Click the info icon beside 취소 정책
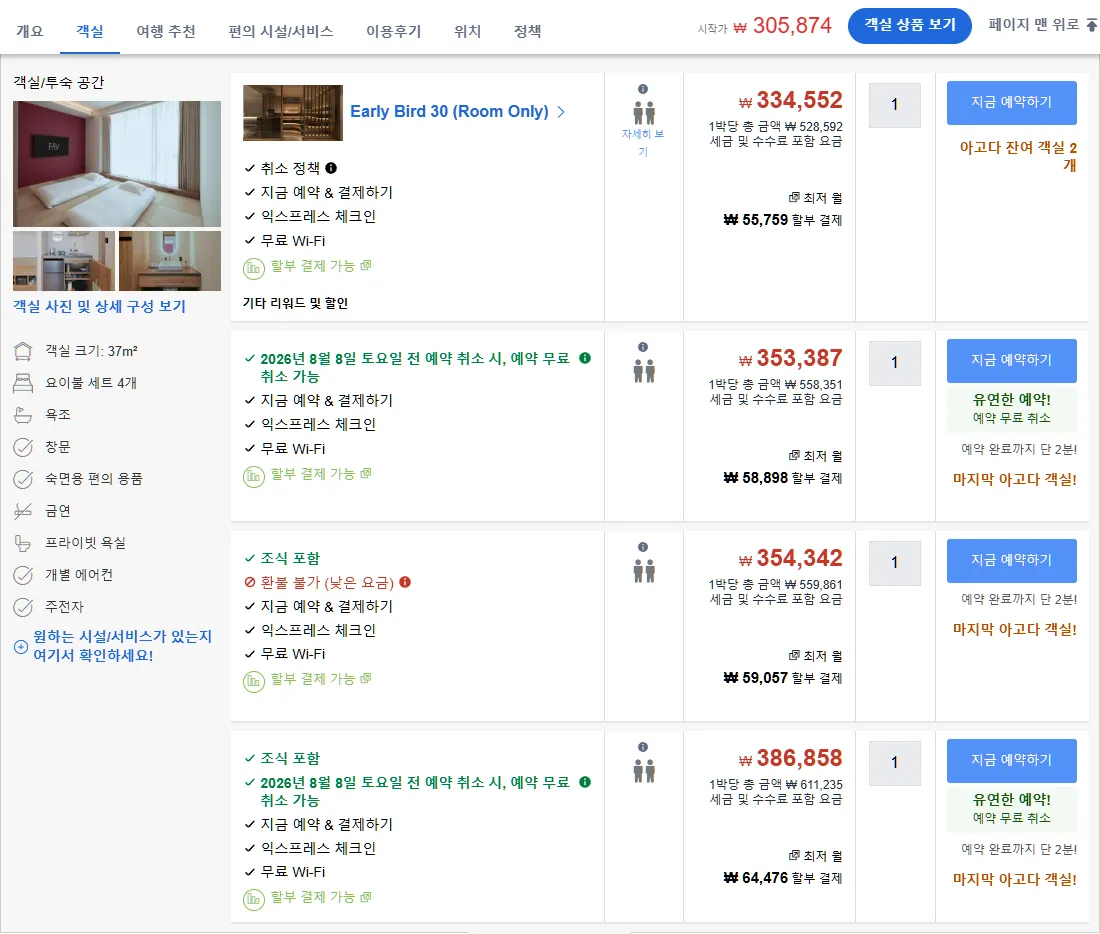This screenshot has width=1100, height=934. click(x=331, y=168)
